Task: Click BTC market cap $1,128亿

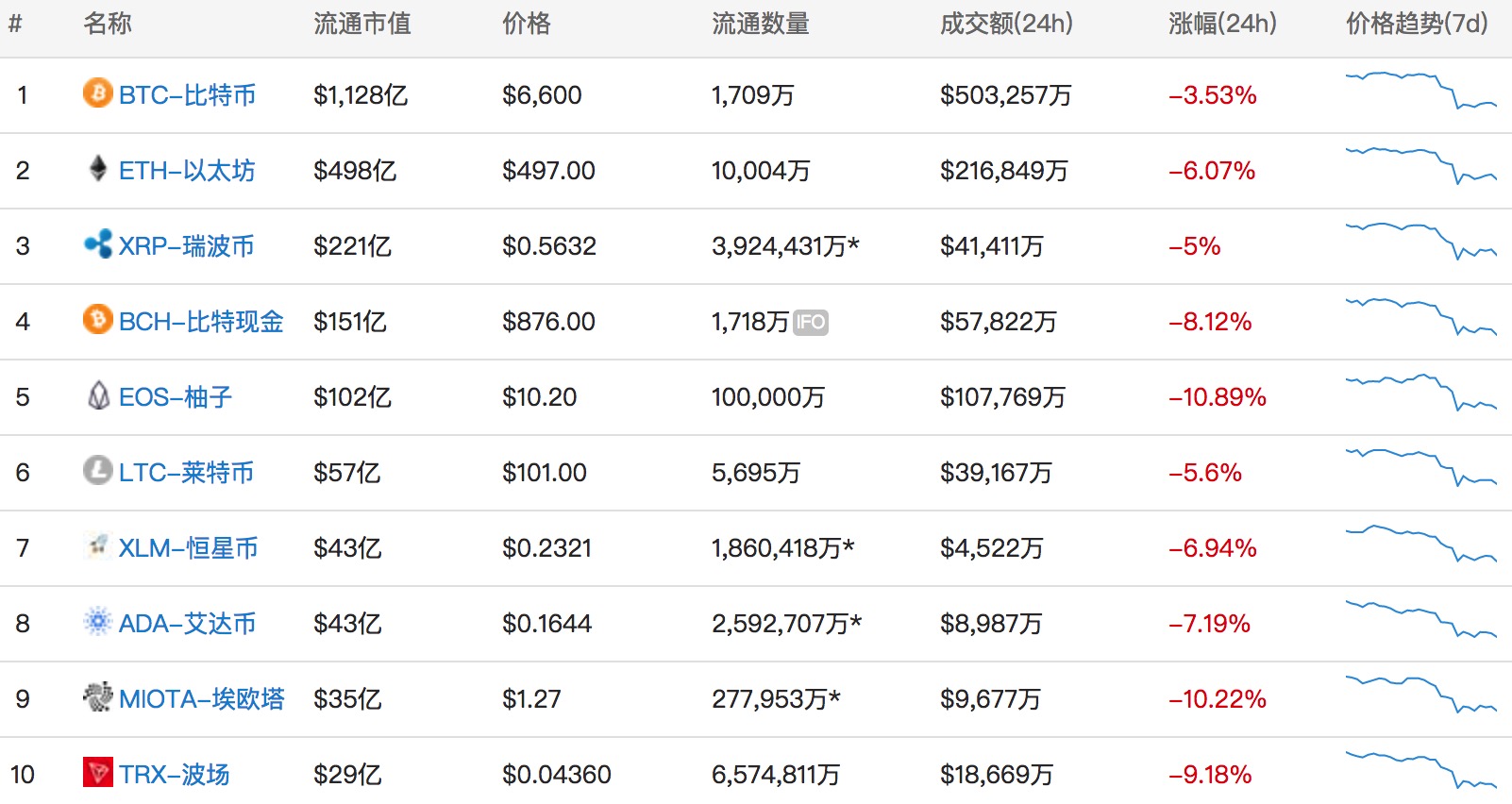Action: coord(361,95)
